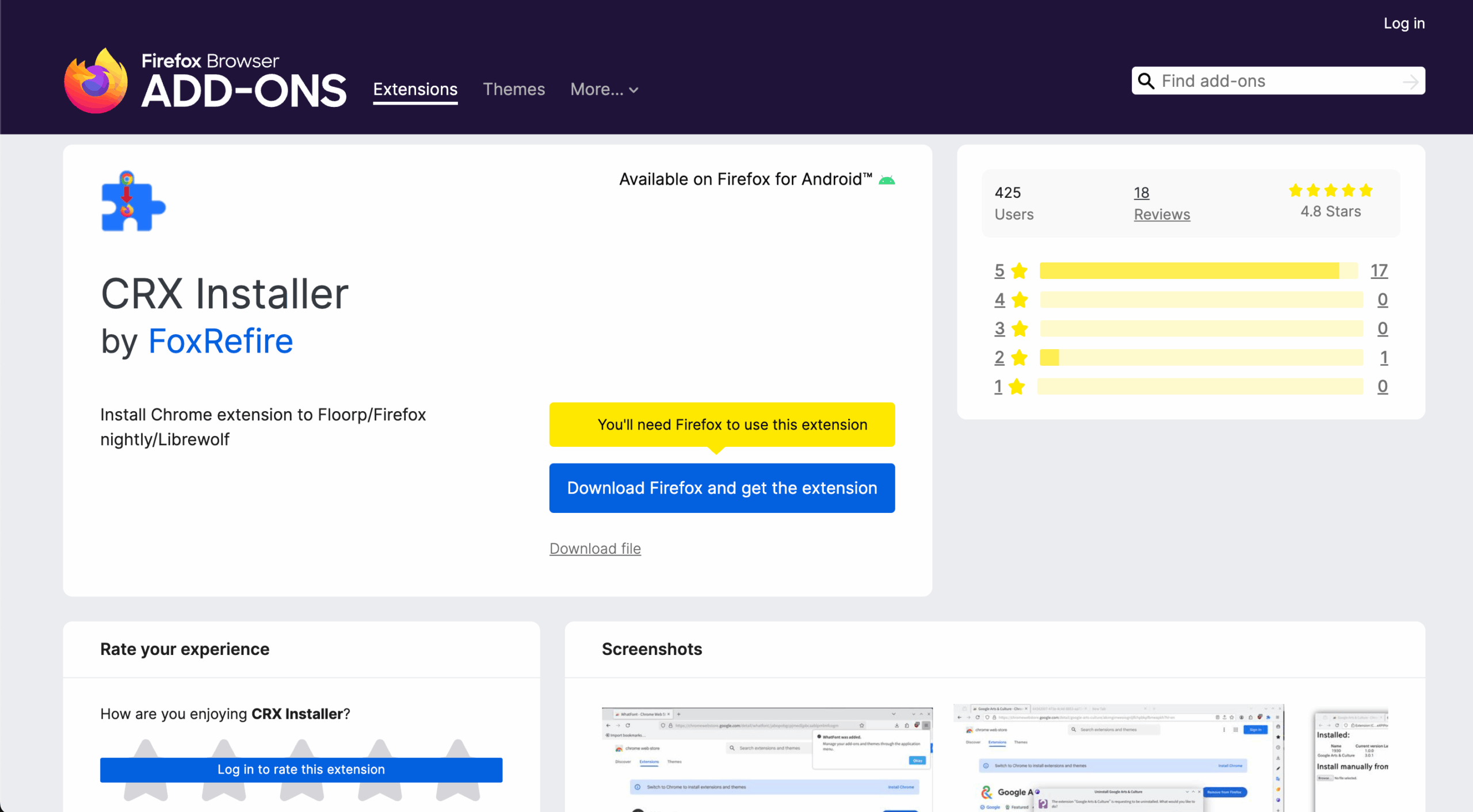Image resolution: width=1473 pixels, height=812 pixels.
Task: Focus the Find add-ons search field
Action: [1277, 81]
